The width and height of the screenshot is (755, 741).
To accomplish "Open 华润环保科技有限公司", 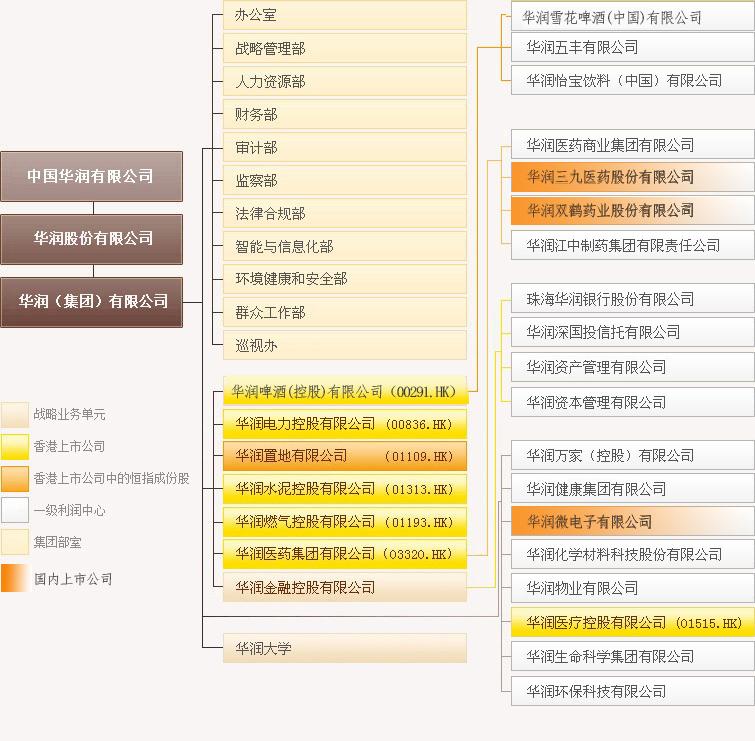I will coord(633,691).
